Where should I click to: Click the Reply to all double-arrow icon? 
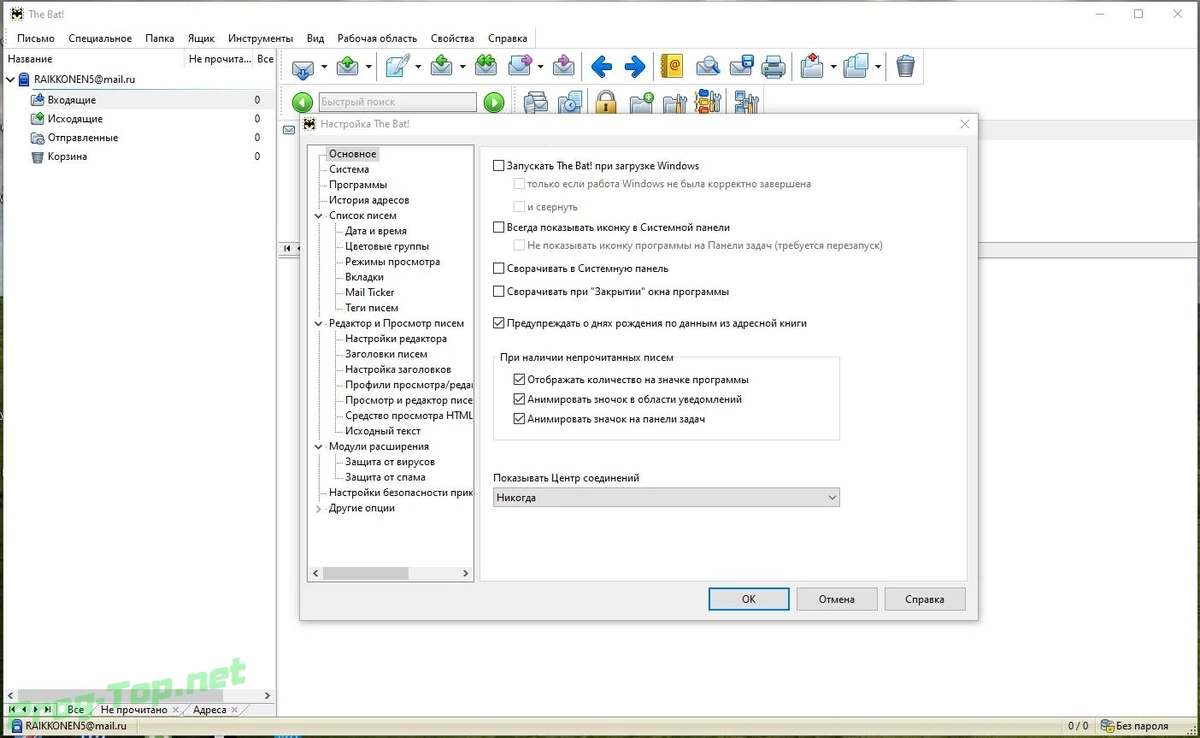point(486,67)
